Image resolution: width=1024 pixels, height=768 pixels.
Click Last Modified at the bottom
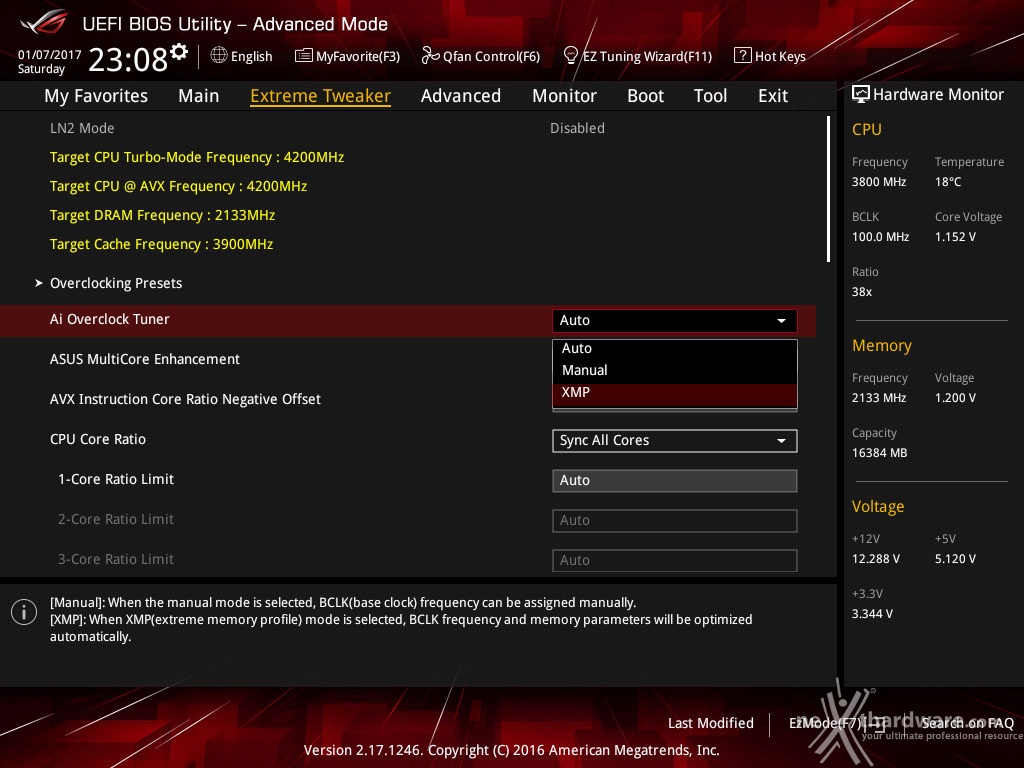click(711, 723)
